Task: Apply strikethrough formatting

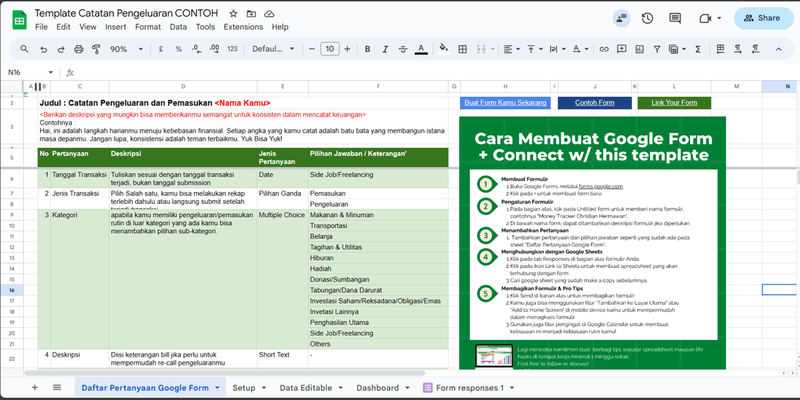Action: (x=403, y=49)
